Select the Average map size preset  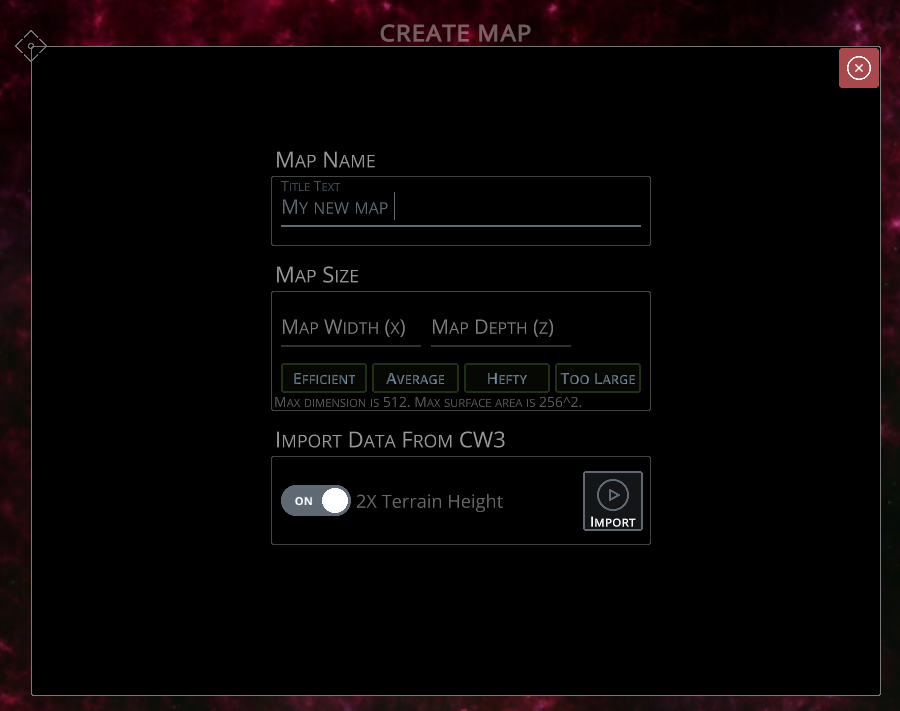(415, 378)
